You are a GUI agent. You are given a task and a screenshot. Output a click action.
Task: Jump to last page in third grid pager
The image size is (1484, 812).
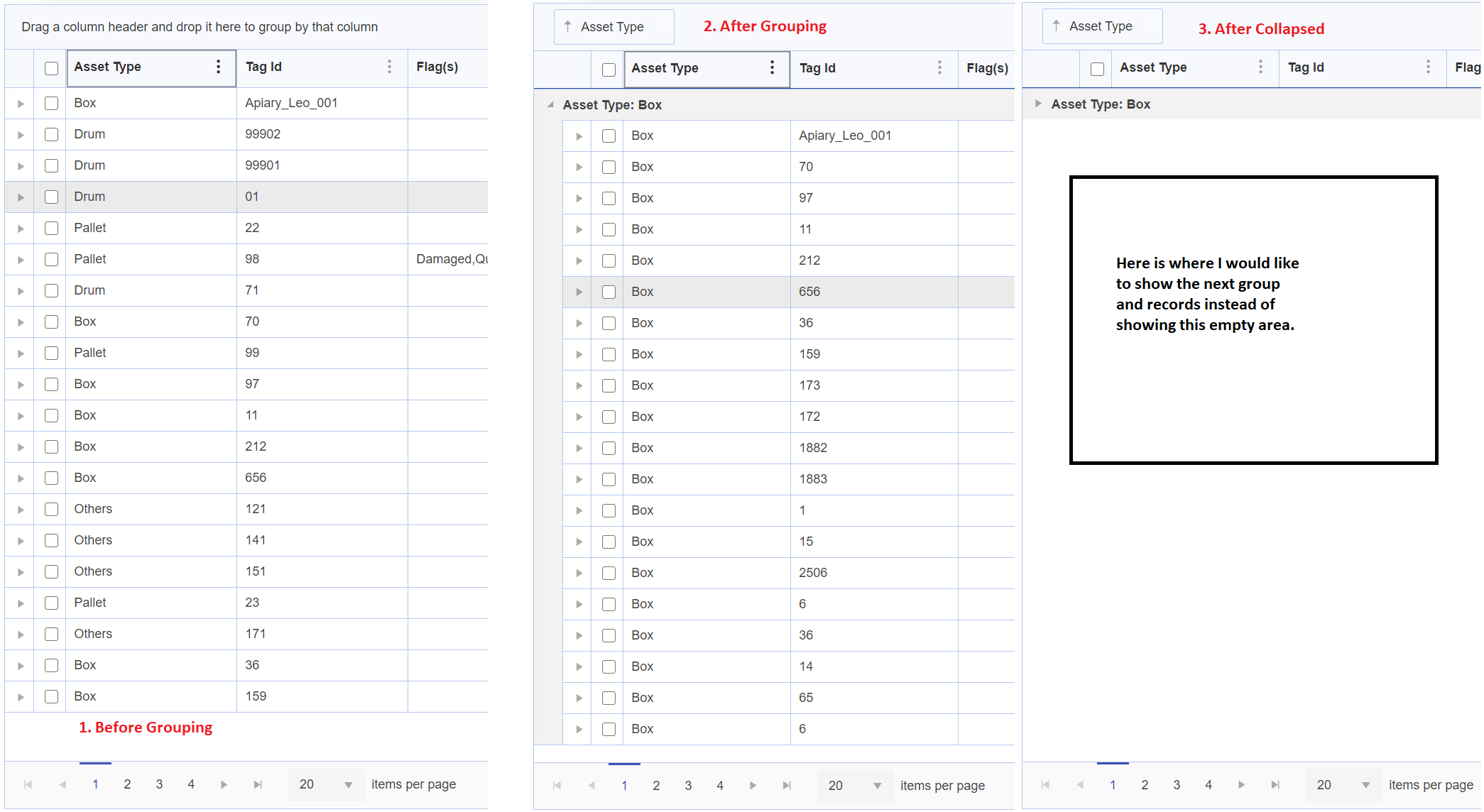[x=1275, y=785]
